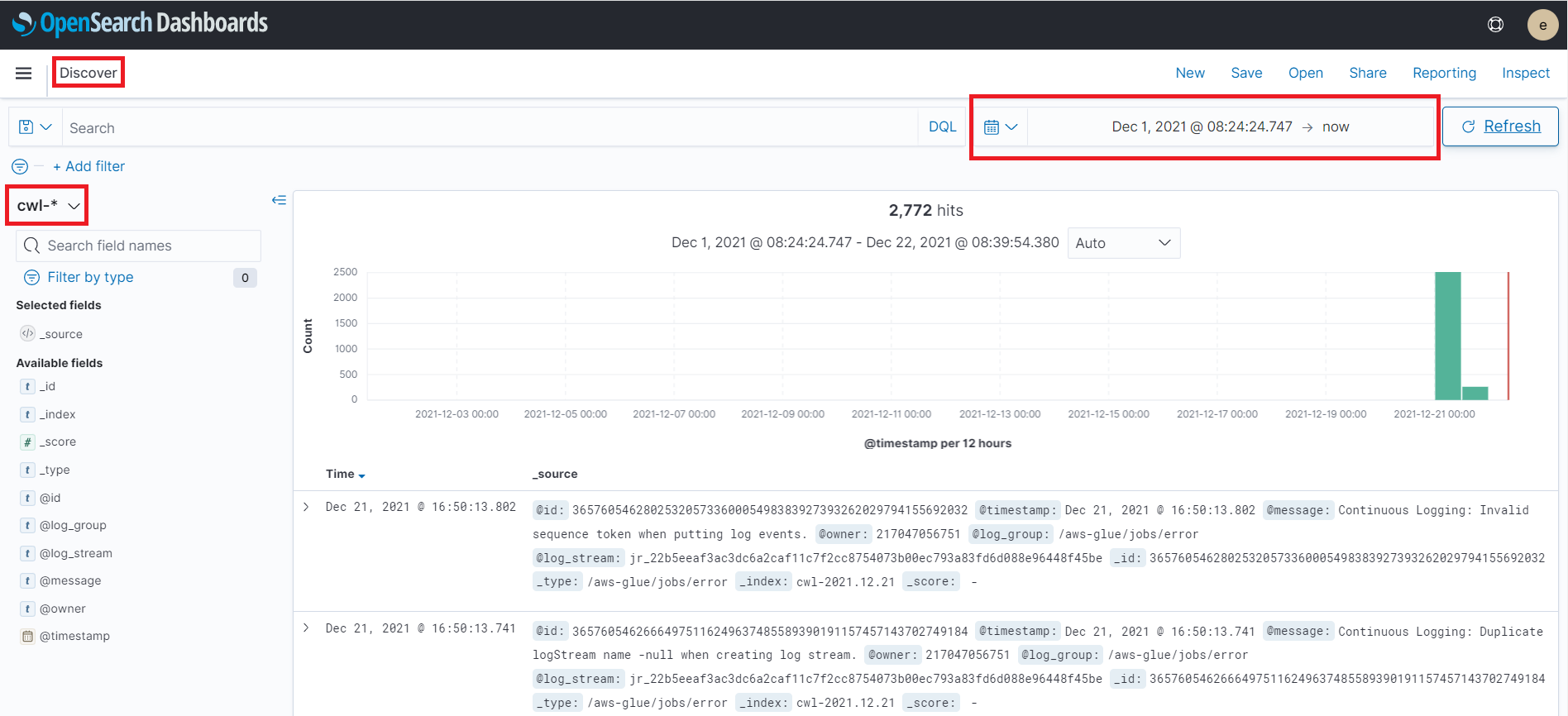Click start date Dec 1, 2021
Image resolution: width=1568 pixels, height=716 pixels.
[1202, 126]
